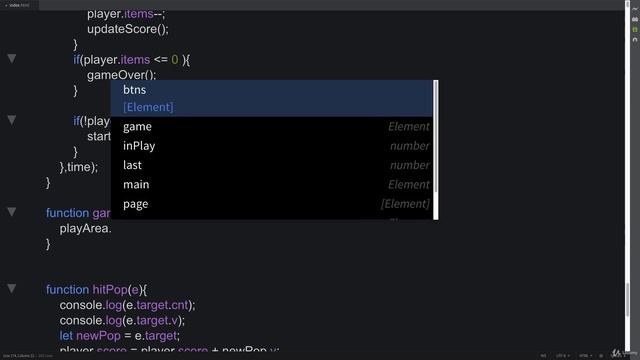Collapse the function hitPop fold arrow
Viewport: 640px width, 360px height.
pos(12,289)
